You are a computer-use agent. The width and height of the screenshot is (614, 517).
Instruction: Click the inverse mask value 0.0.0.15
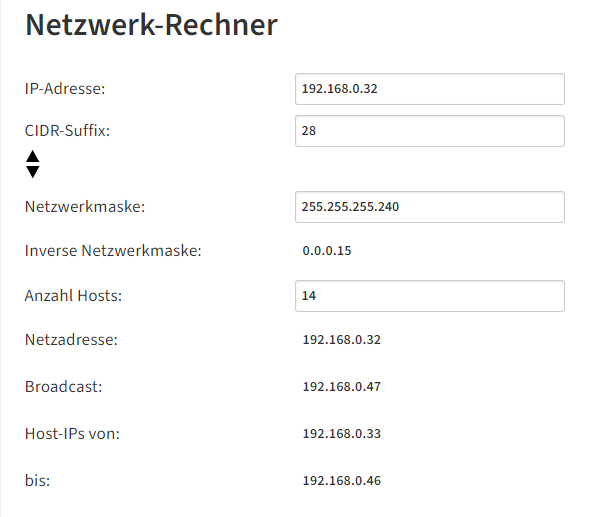[x=327, y=251]
